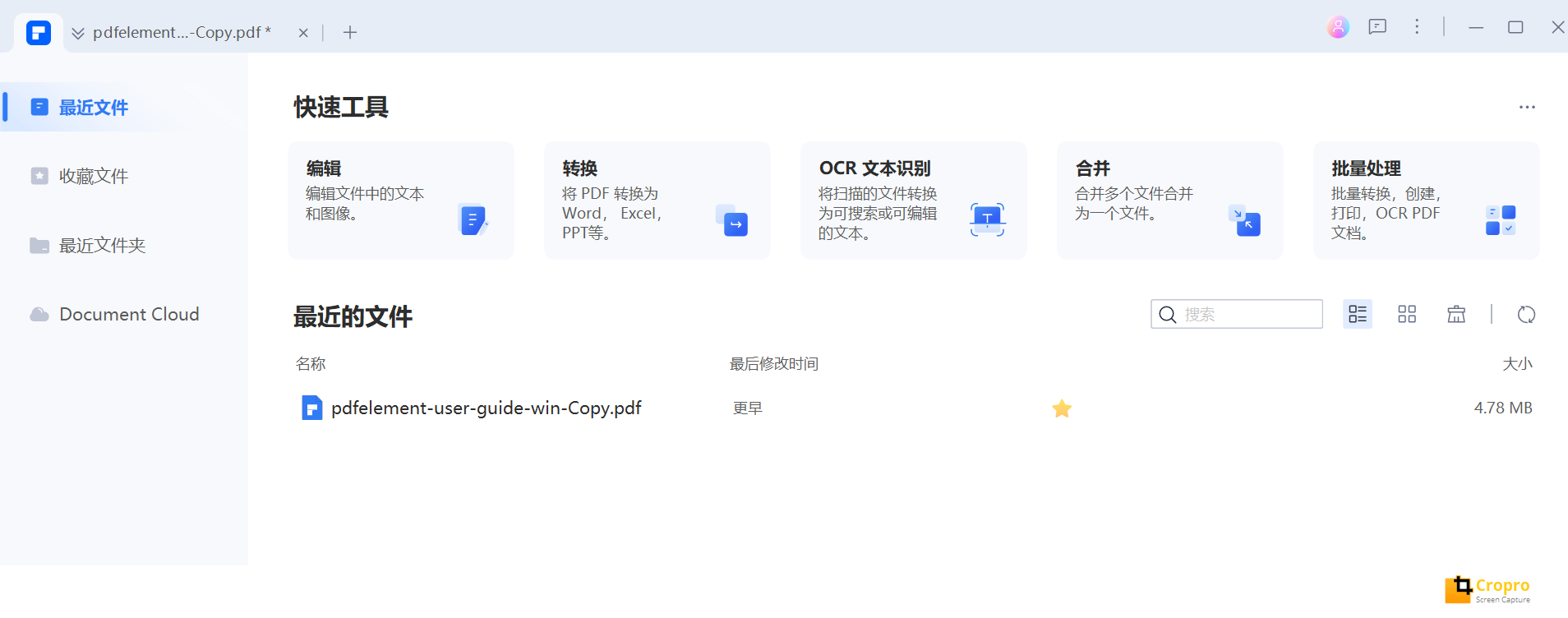Screen dimensions: 1568x618
Task: Open Document Cloud in the sidebar
Action: (x=129, y=315)
